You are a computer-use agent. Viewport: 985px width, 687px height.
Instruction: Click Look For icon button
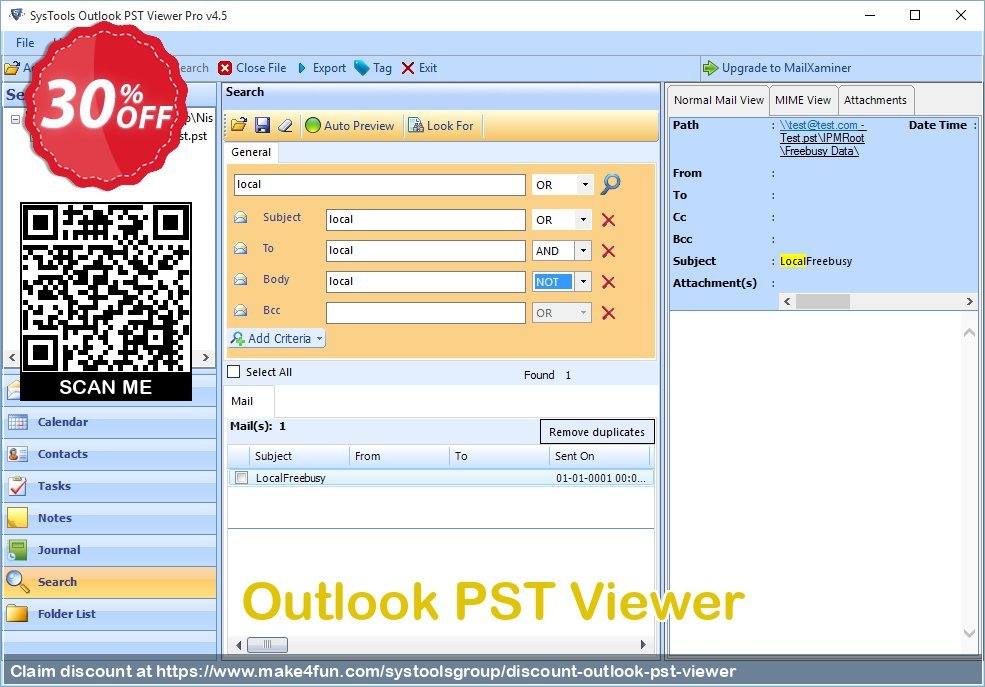pos(416,126)
